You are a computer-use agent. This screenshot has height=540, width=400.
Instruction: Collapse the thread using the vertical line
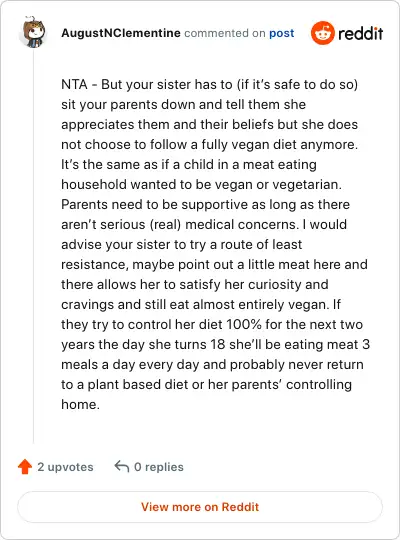pyautogui.click(x=33, y=246)
